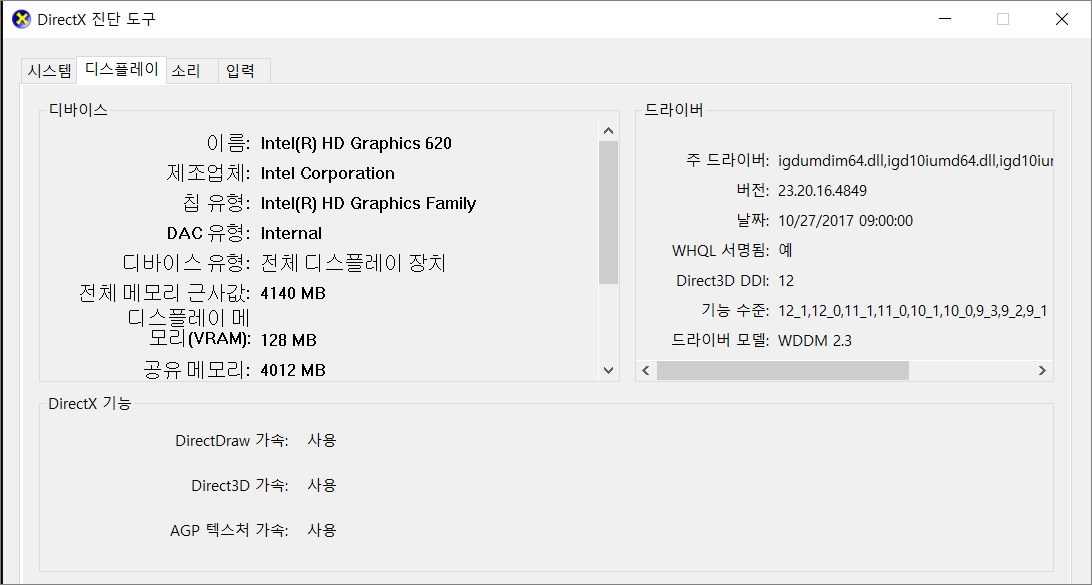1092x585 pixels.
Task: Click the DirectX icon in title bar
Action: tap(22, 20)
